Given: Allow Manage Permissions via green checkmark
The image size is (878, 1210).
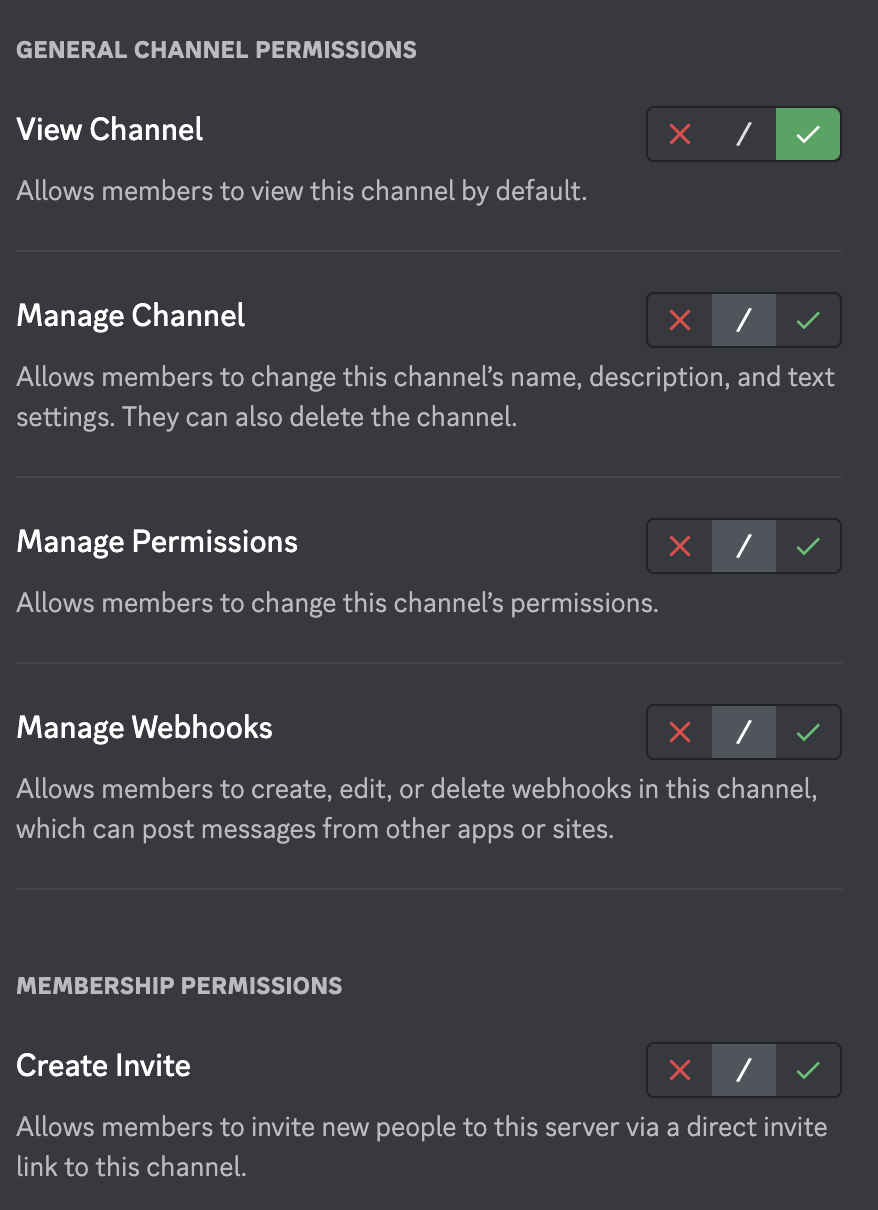Looking at the screenshot, I should click(x=808, y=546).
